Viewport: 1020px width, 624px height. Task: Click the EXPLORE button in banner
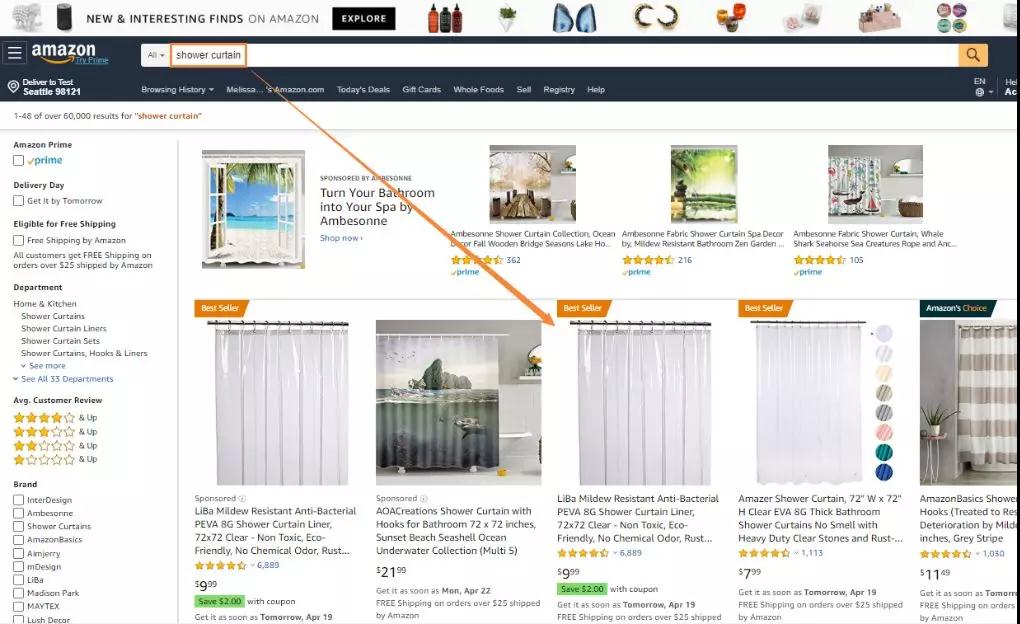(364, 19)
